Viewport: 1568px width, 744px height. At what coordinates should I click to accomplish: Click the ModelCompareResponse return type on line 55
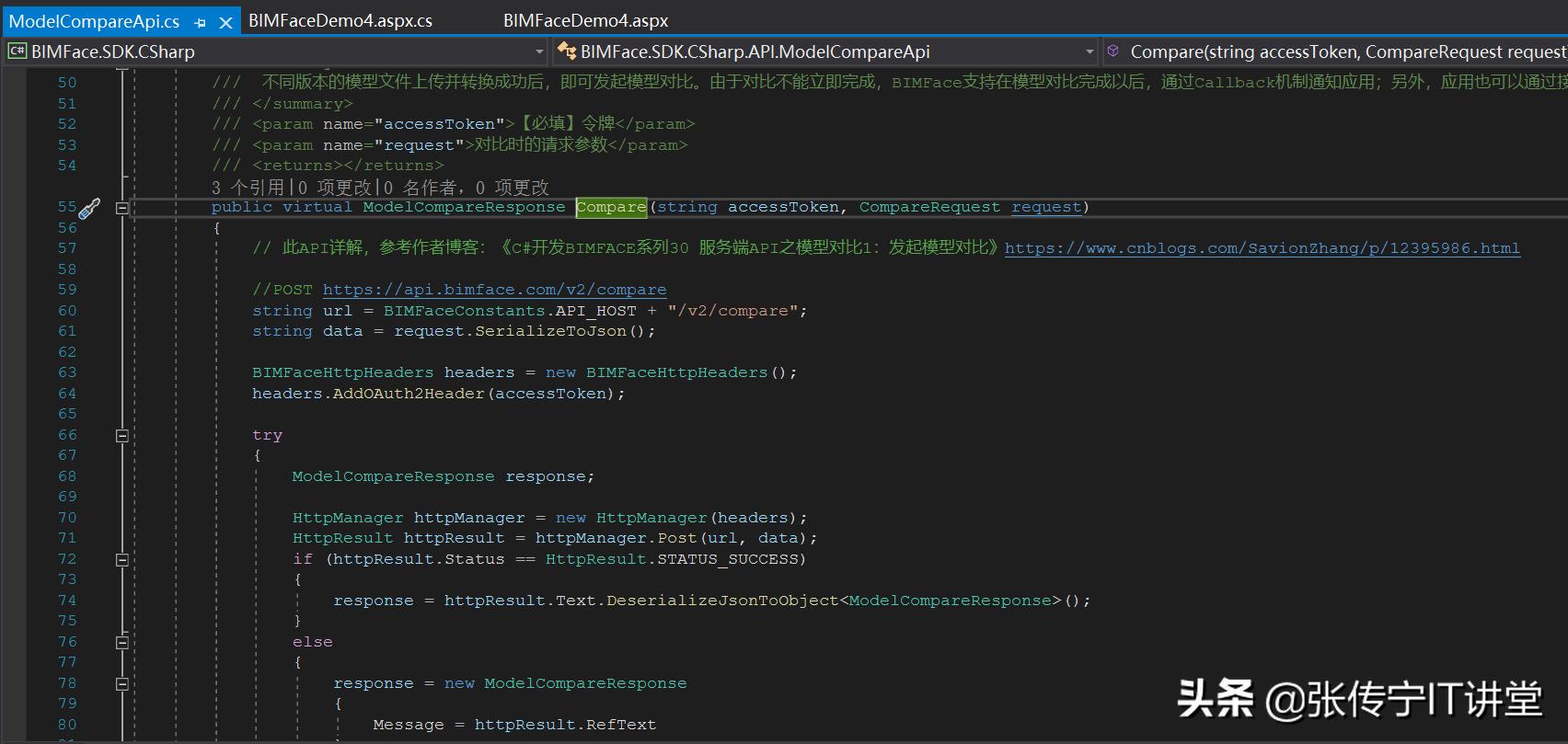point(464,207)
